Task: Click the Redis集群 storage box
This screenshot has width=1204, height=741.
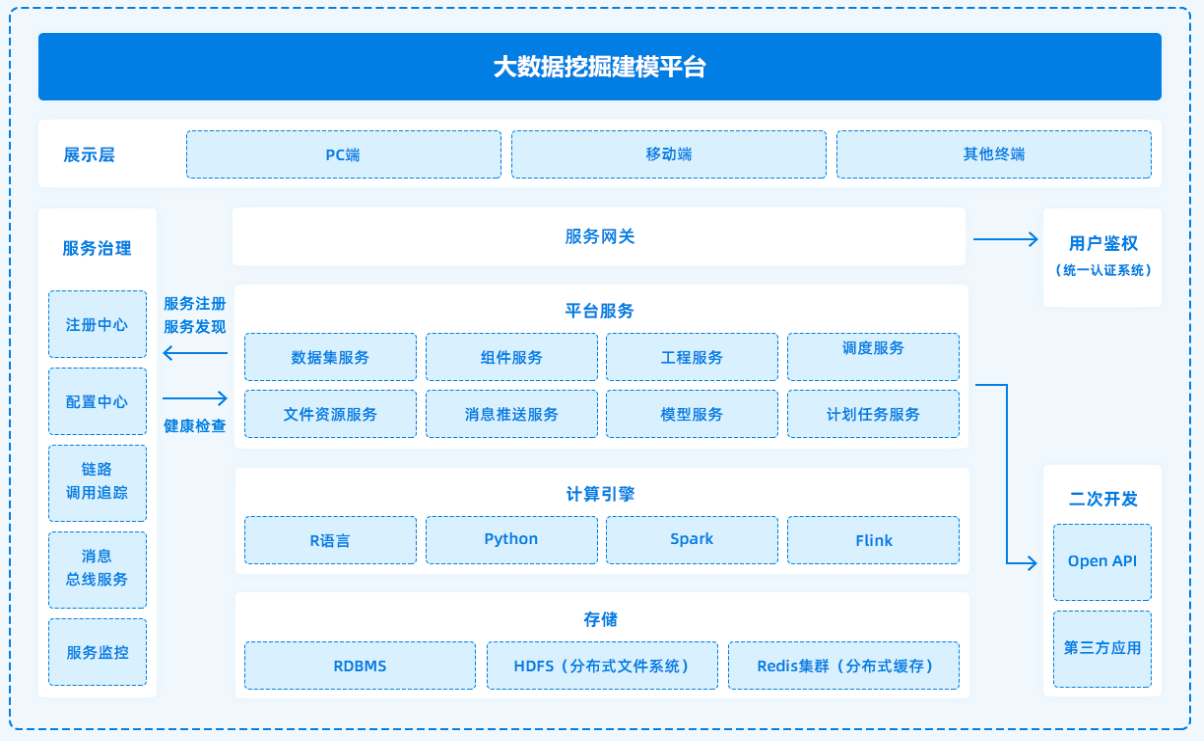Action: pyautogui.click(x=843, y=666)
